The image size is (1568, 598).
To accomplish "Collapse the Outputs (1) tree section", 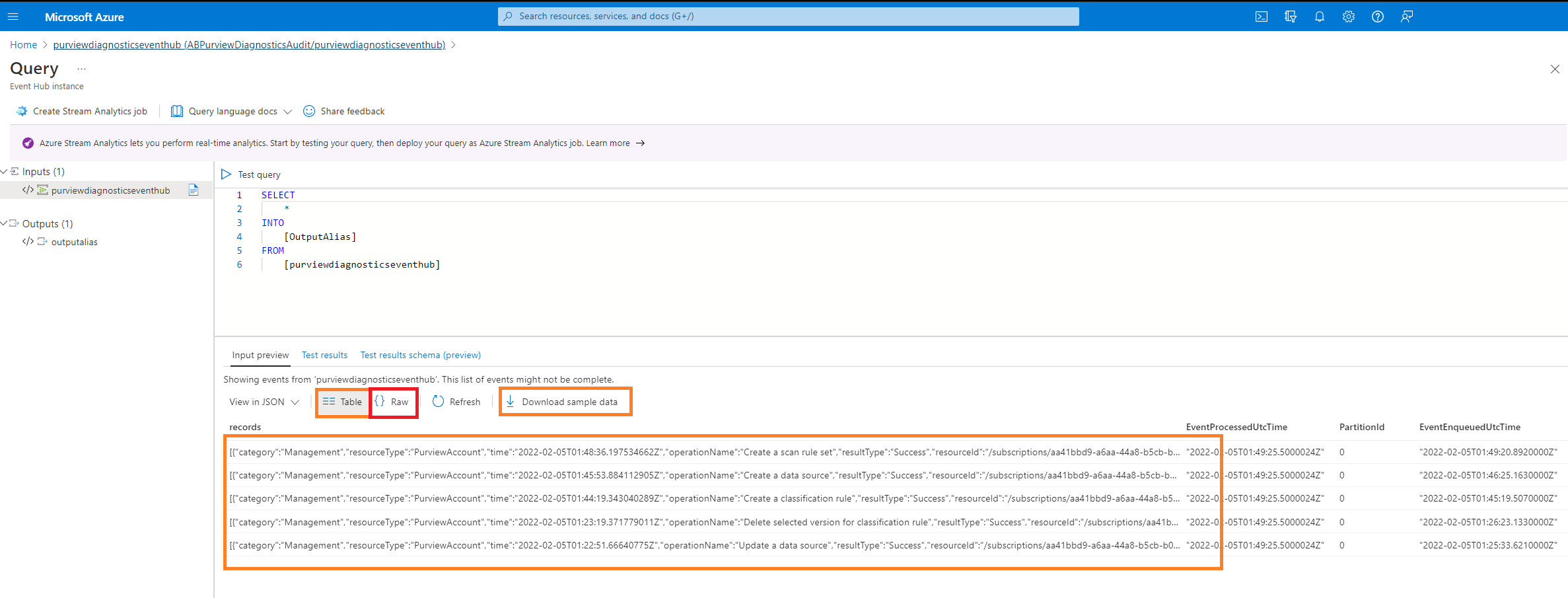I will point(4,223).
